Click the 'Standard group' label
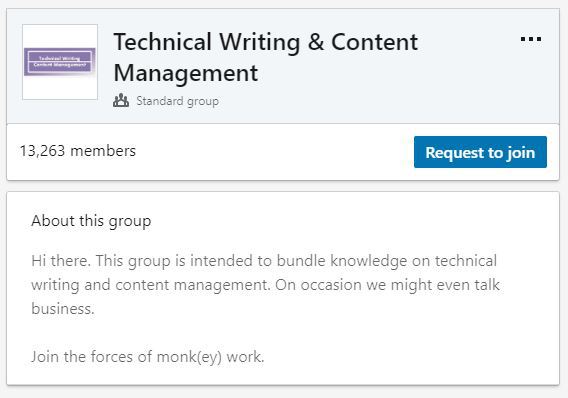The image size is (568, 398). (x=178, y=101)
